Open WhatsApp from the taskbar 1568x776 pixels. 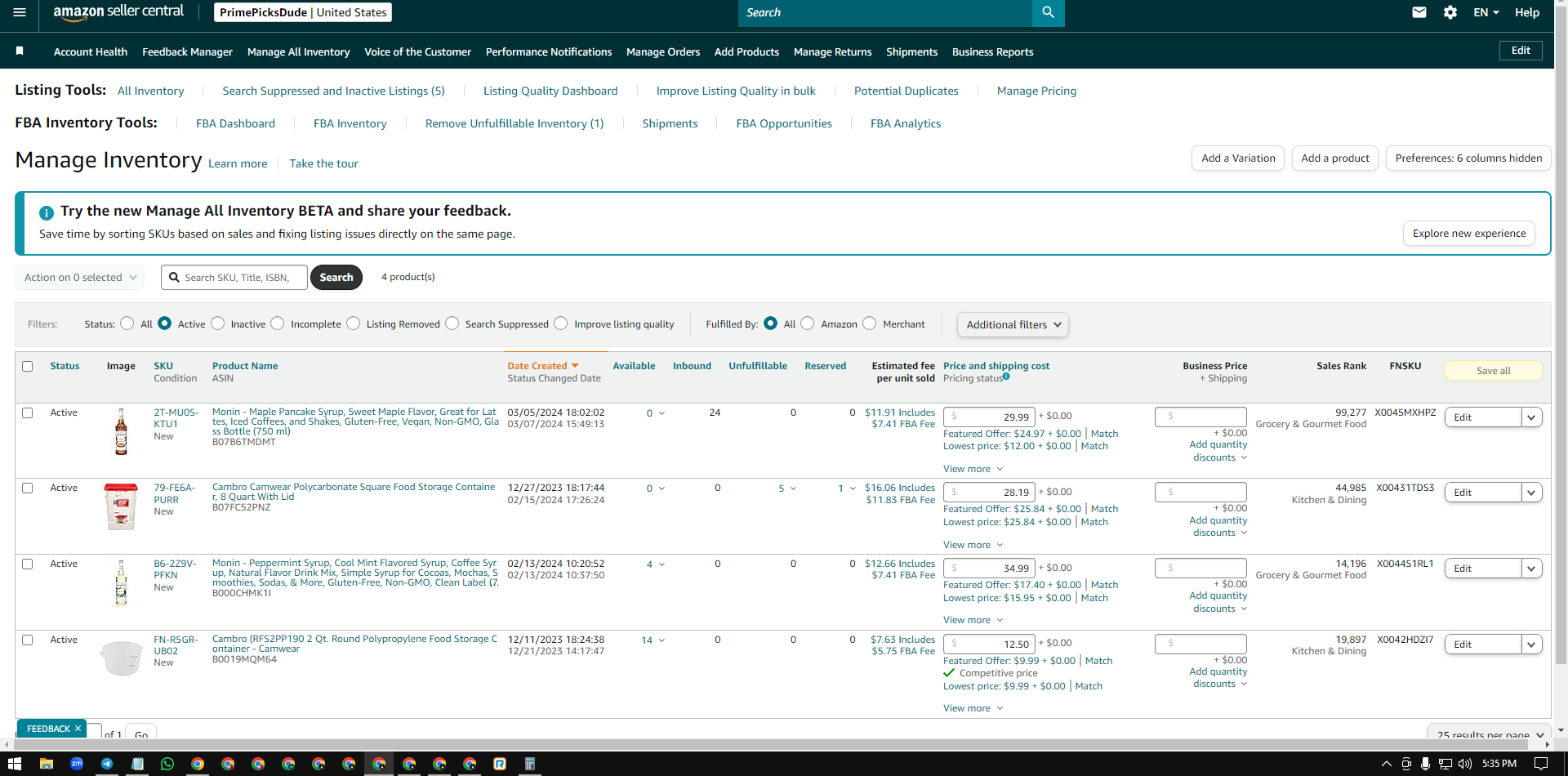[167, 764]
